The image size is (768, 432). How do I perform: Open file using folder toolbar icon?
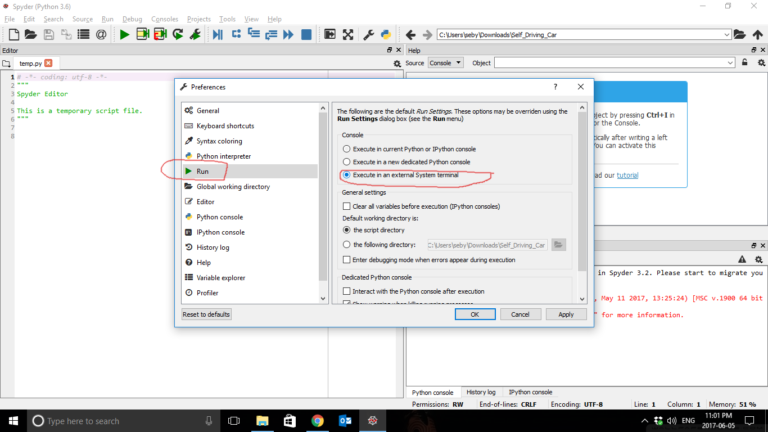[x=31, y=34]
